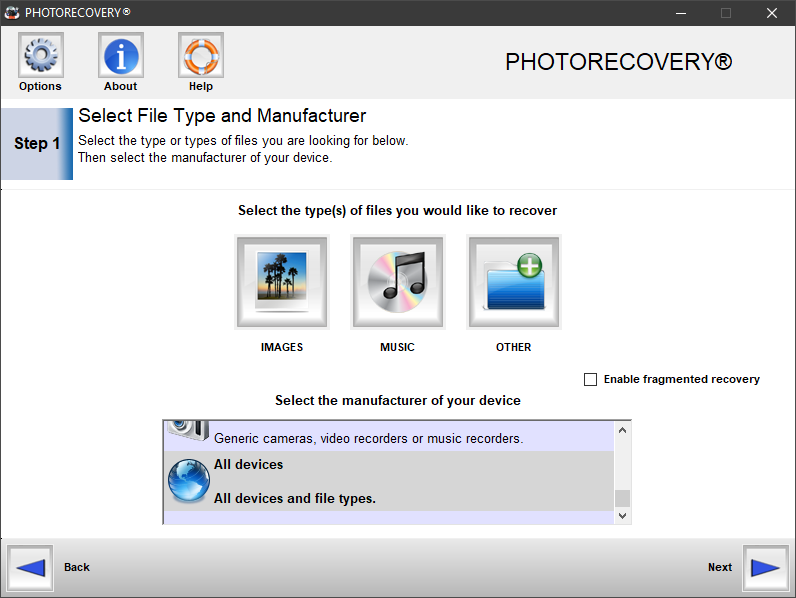Screen dimensions: 796x598
Task: Click the blue Back arrow button
Action: [x=30, y=568]
